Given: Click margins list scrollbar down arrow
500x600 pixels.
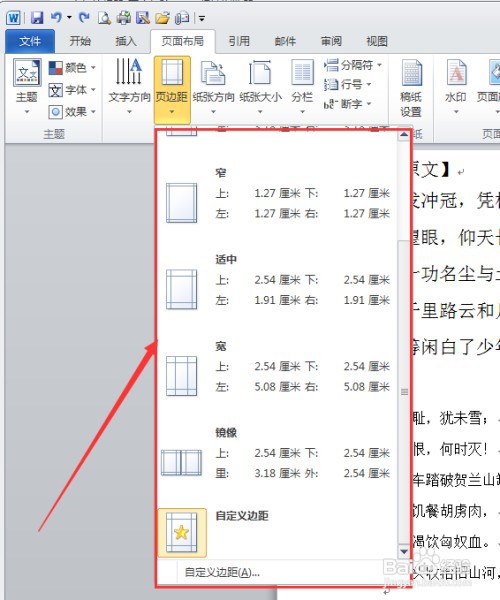Looking at the screenshot, I should point(404,551).
